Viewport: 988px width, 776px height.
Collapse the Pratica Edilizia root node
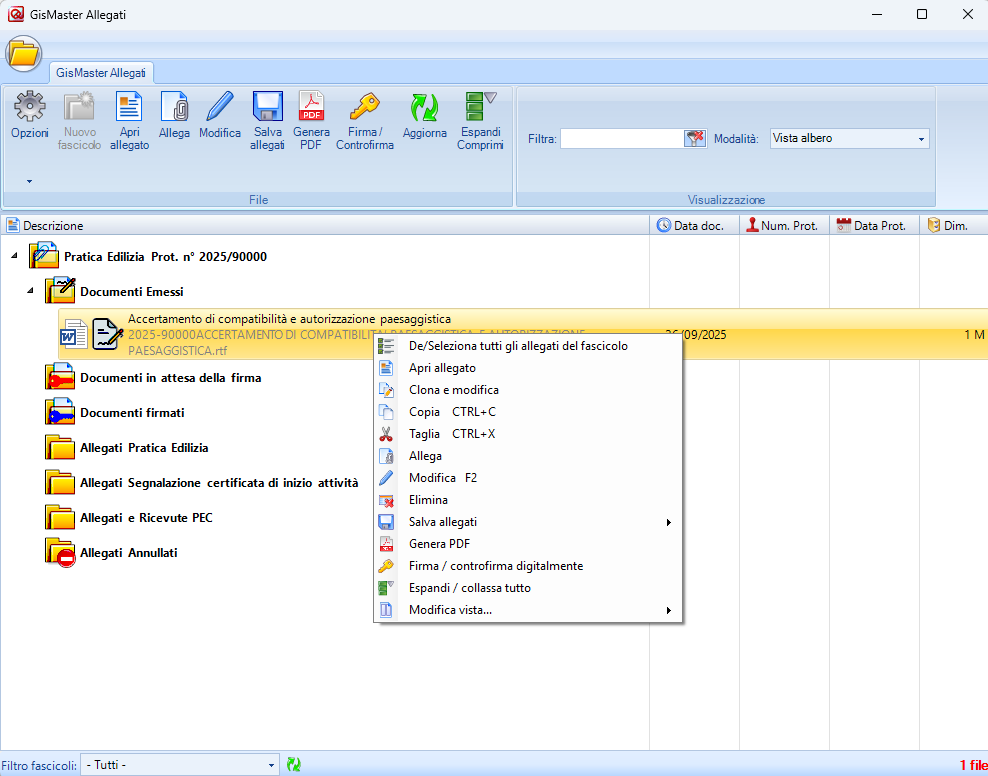[15, 257]
